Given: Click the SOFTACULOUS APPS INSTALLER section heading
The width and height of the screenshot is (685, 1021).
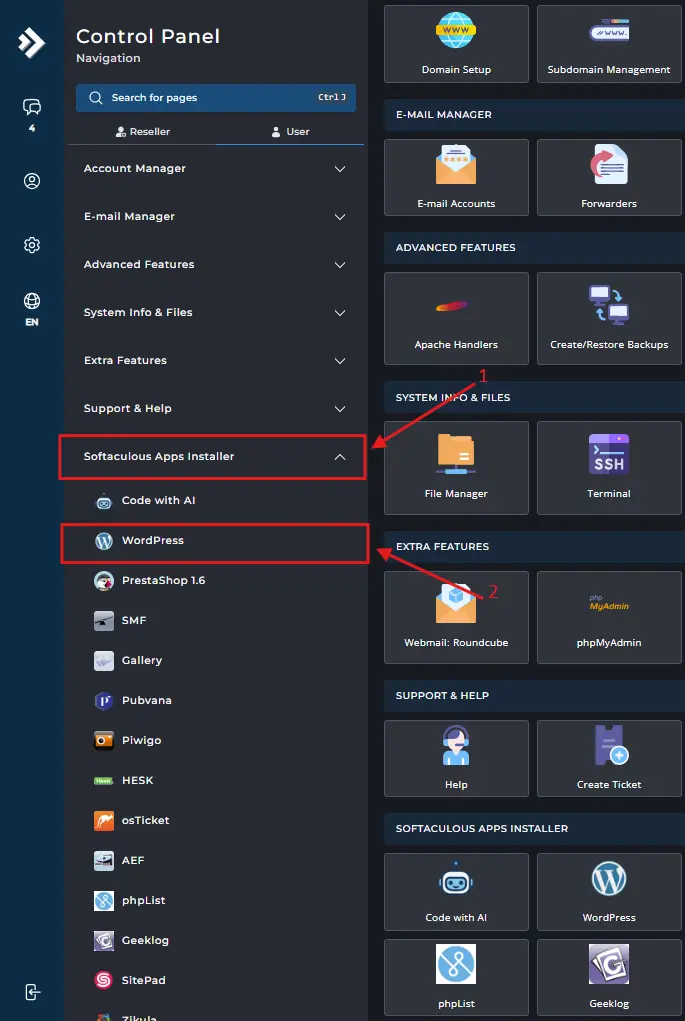Looking at the screenshot, I should [482, 828].
